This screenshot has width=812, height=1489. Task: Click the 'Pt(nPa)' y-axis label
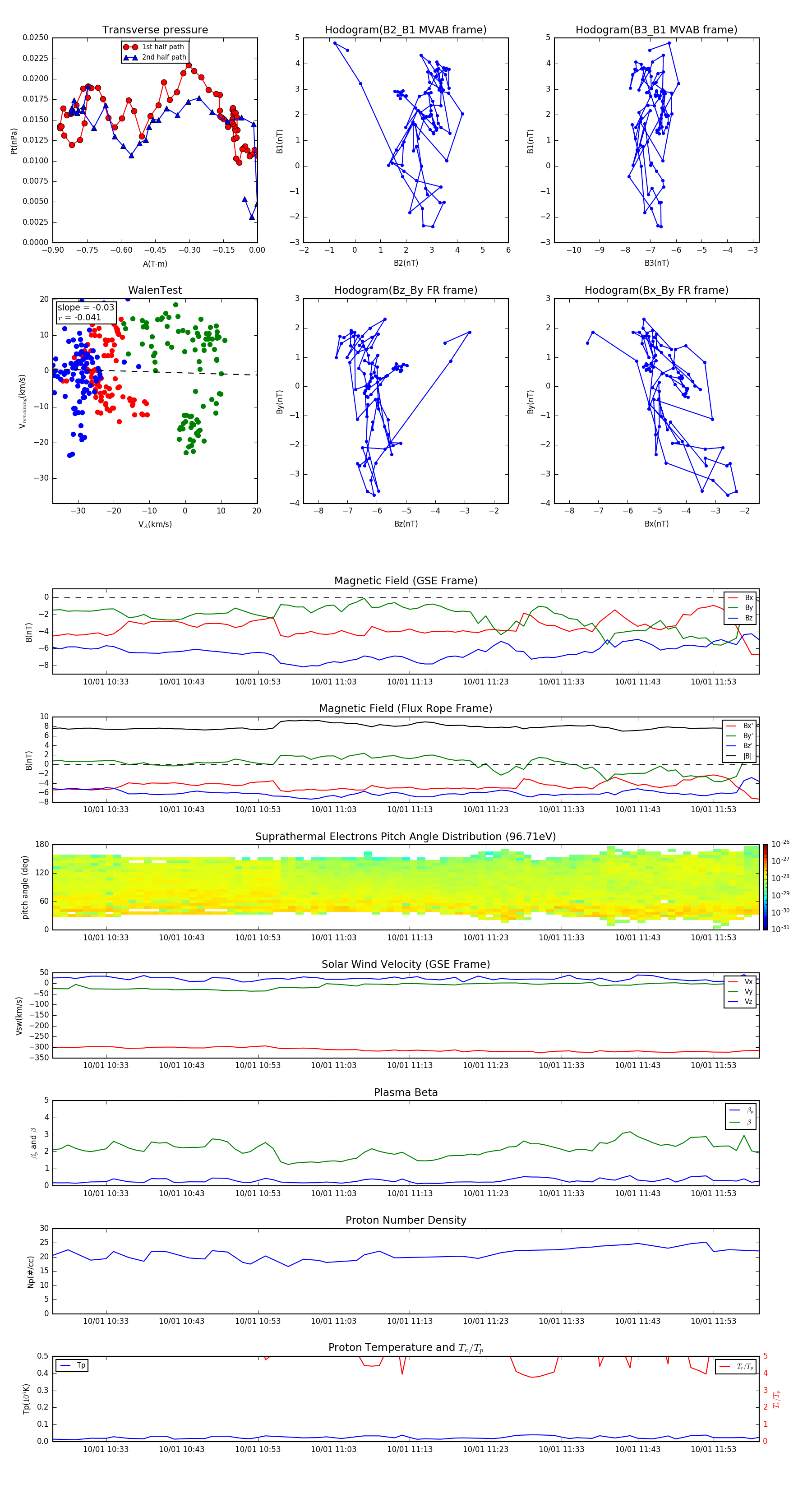point(14,141)
